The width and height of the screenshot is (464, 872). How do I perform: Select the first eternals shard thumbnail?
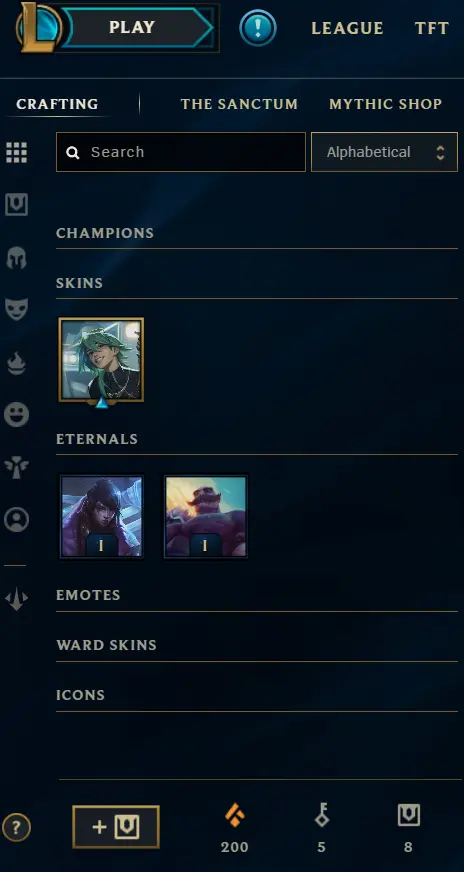coord(101,516)
